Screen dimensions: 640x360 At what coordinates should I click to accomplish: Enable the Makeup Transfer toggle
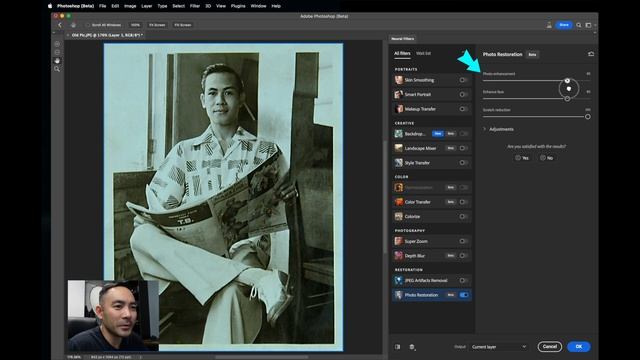tap(463, 109)
